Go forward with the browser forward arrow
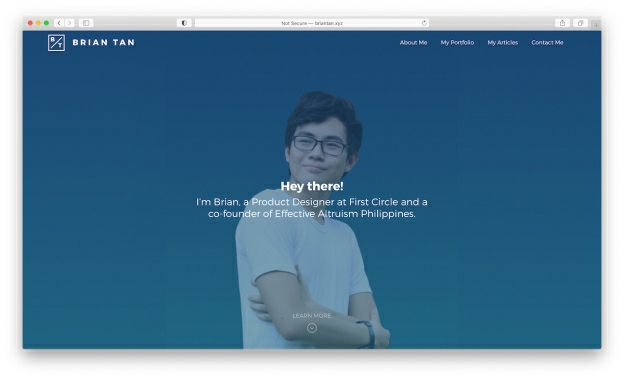Screen dimensions: 624x379 coord(69,23)
